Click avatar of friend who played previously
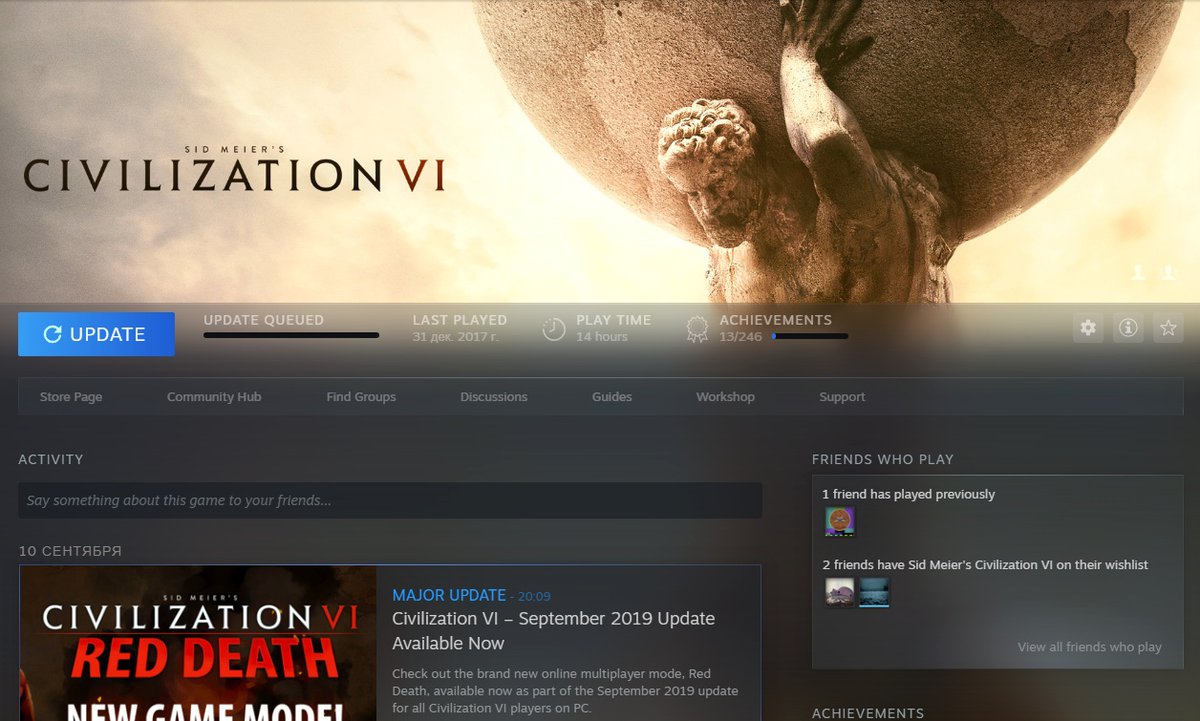Screen dimensions: 1200x721 (x=840, y=522)
